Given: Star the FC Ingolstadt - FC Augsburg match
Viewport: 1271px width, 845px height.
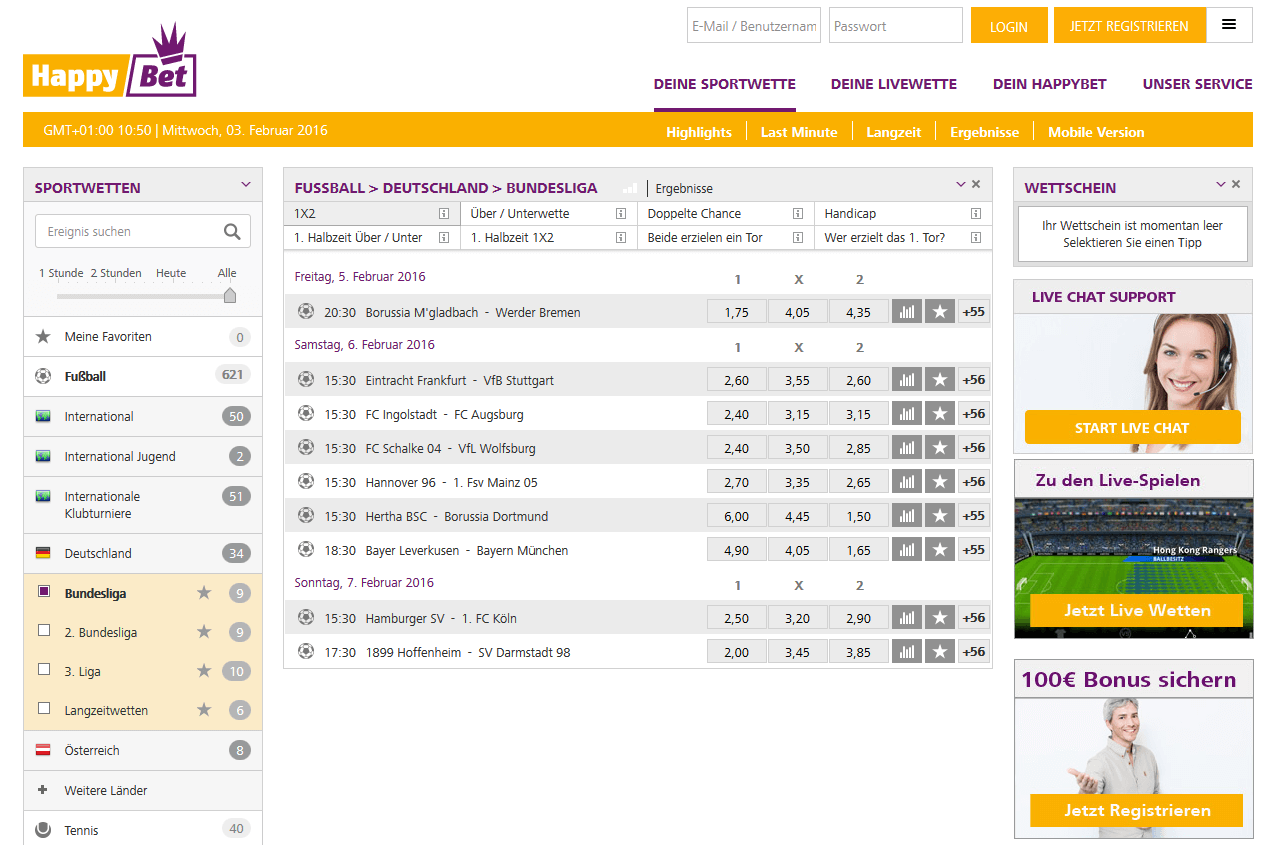Looking at the screenshot, I should coord(939,414).
